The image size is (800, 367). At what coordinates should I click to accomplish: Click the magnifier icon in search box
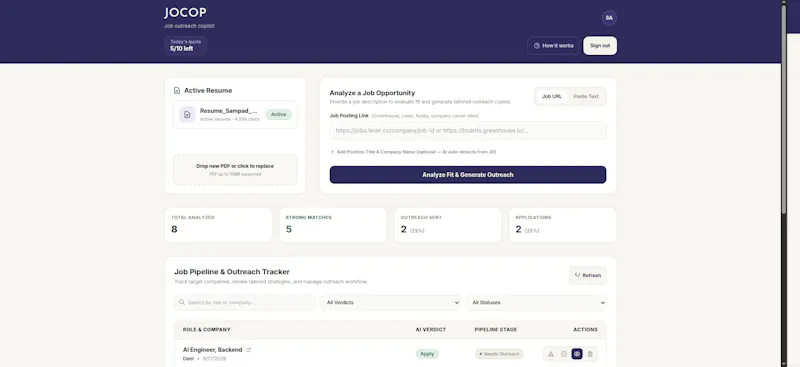(x=182, y=303)
